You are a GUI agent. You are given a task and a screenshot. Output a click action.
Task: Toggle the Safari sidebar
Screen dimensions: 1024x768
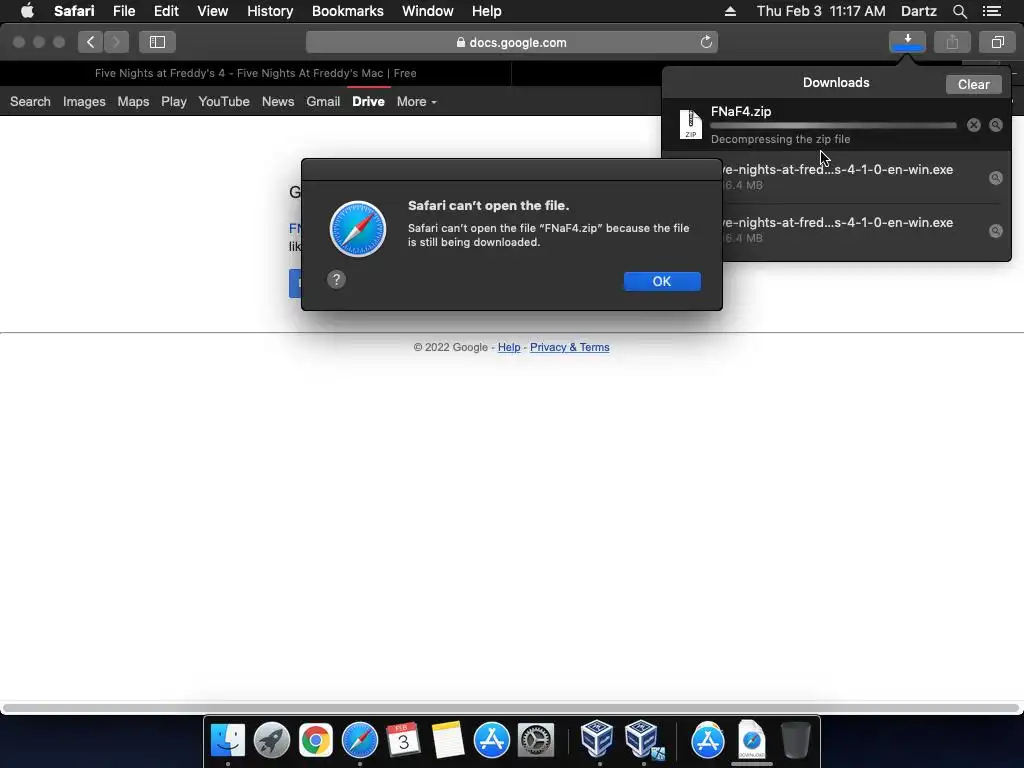157,42
